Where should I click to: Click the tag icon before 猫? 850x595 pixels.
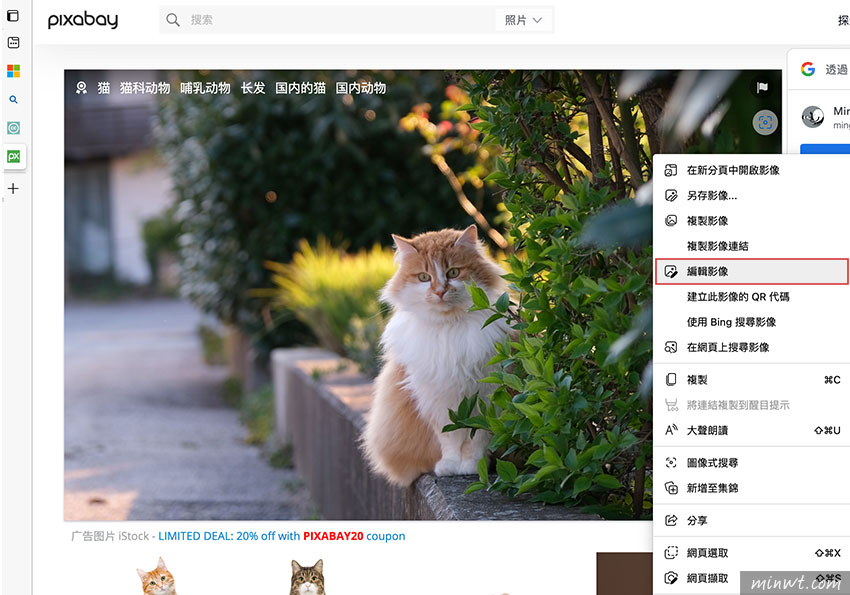81,87
